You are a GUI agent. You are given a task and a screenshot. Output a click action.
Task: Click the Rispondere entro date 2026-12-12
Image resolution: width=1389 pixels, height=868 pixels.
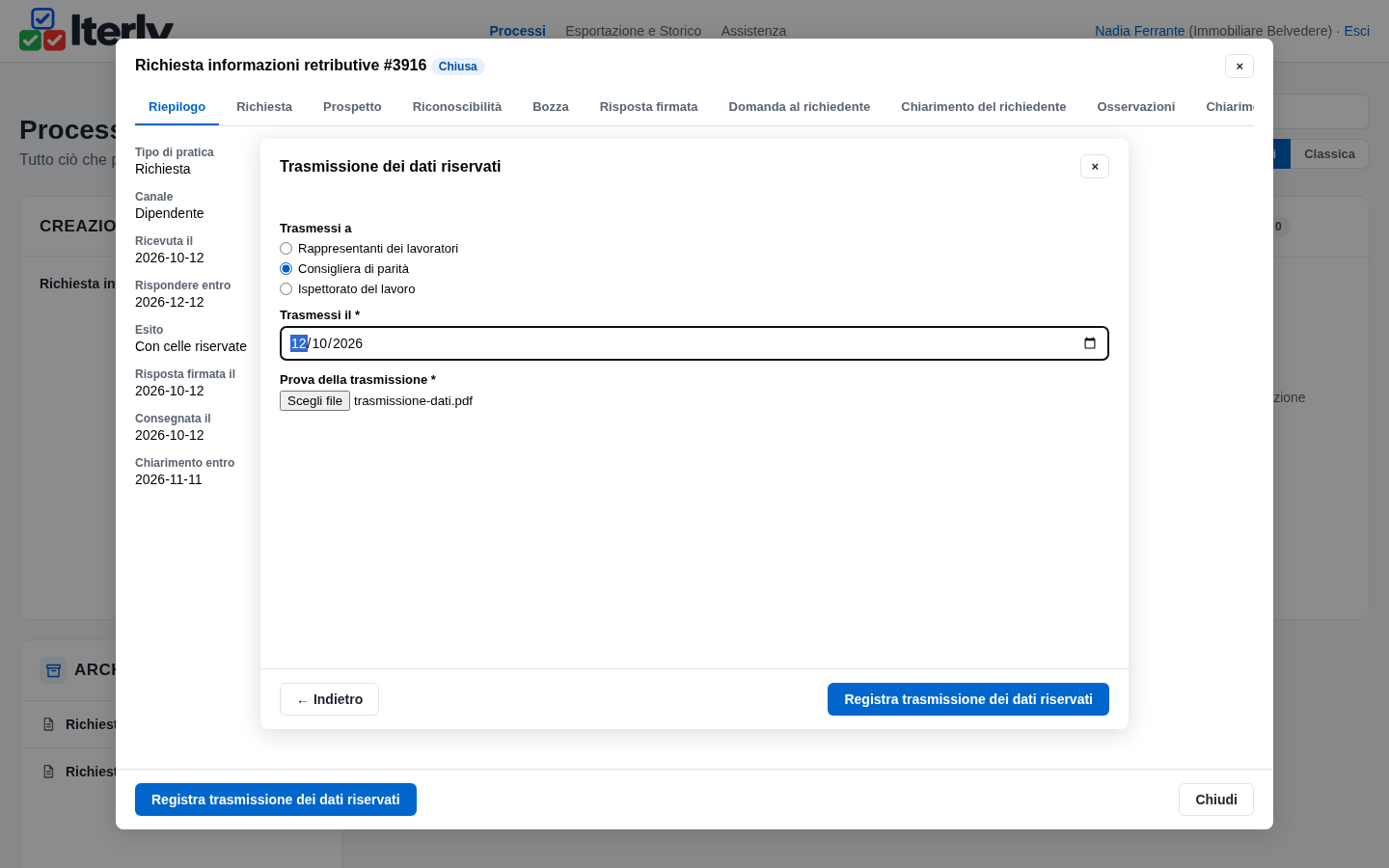170,302
